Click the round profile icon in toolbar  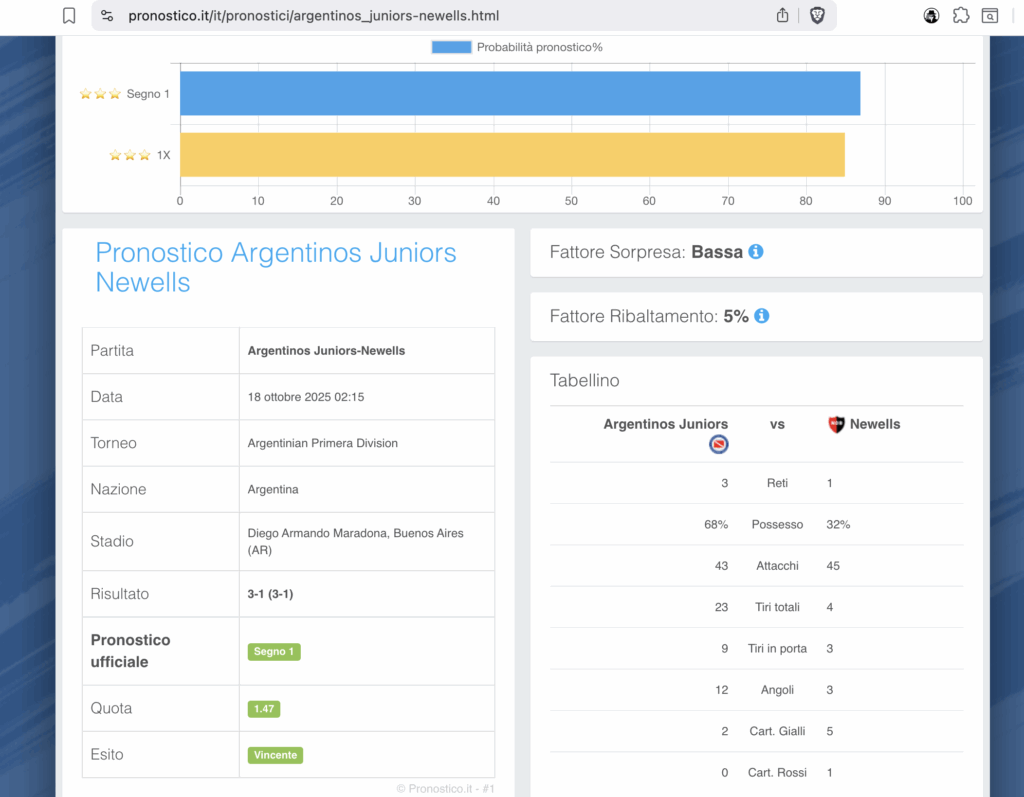tap(931, 16)
